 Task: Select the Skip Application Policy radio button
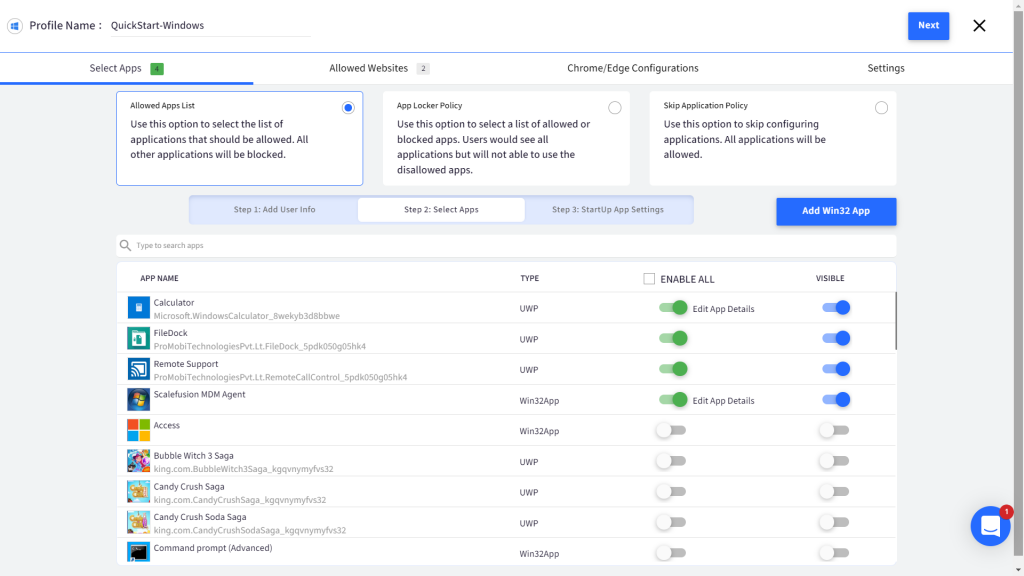pyautogui.click(x=882, y=108)
